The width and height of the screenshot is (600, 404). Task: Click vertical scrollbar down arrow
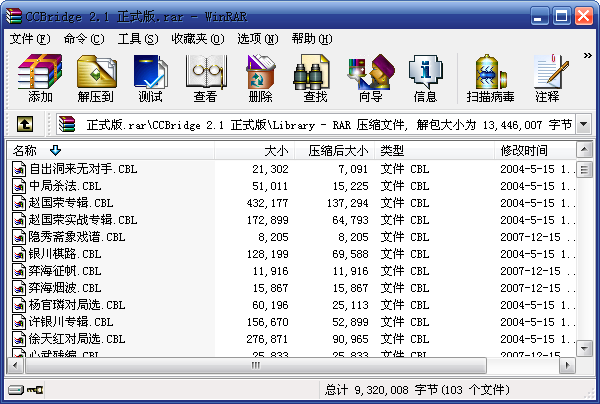584,349
